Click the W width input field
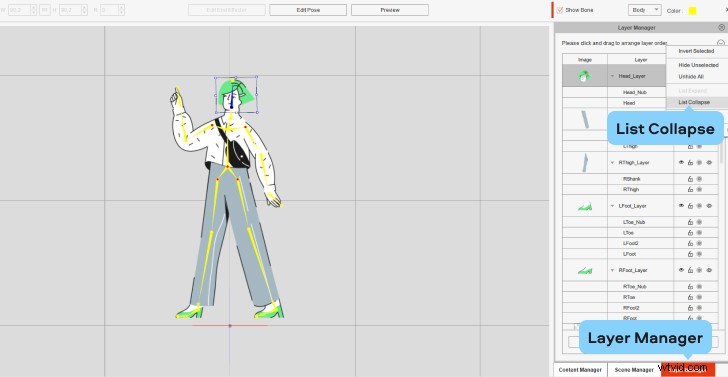This screenshot has height=377, width=728. pos(22,10)
